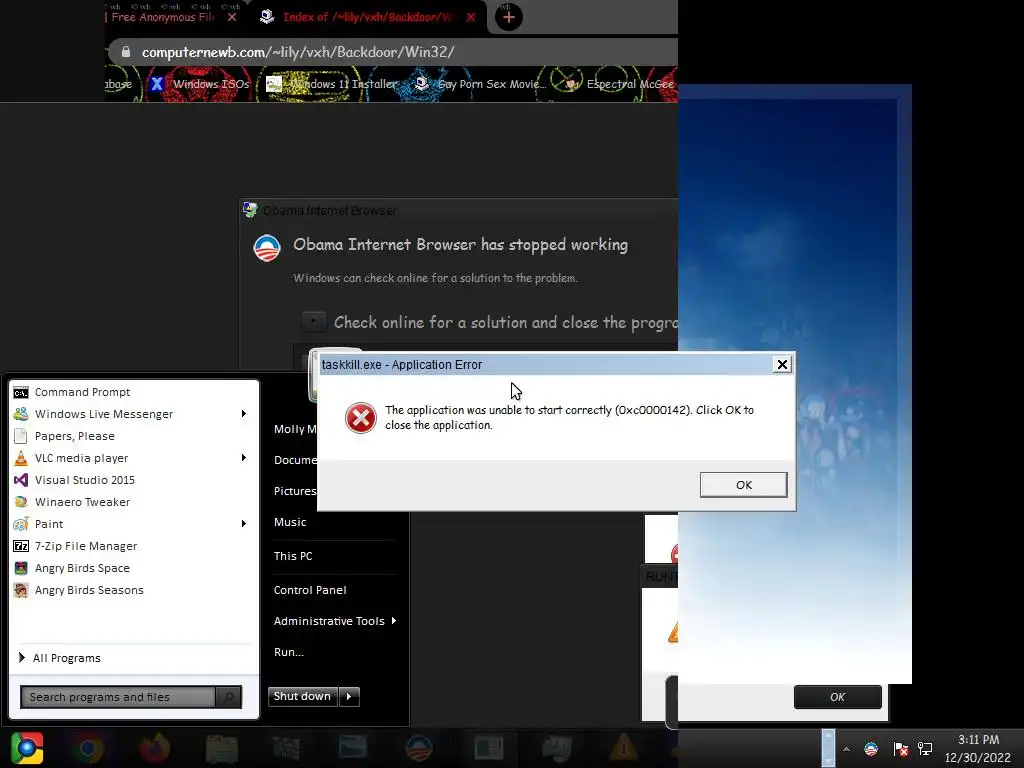Close the Free Anonymous File tab
This screenshot has width=1024, height=768.
pos(232,17)
